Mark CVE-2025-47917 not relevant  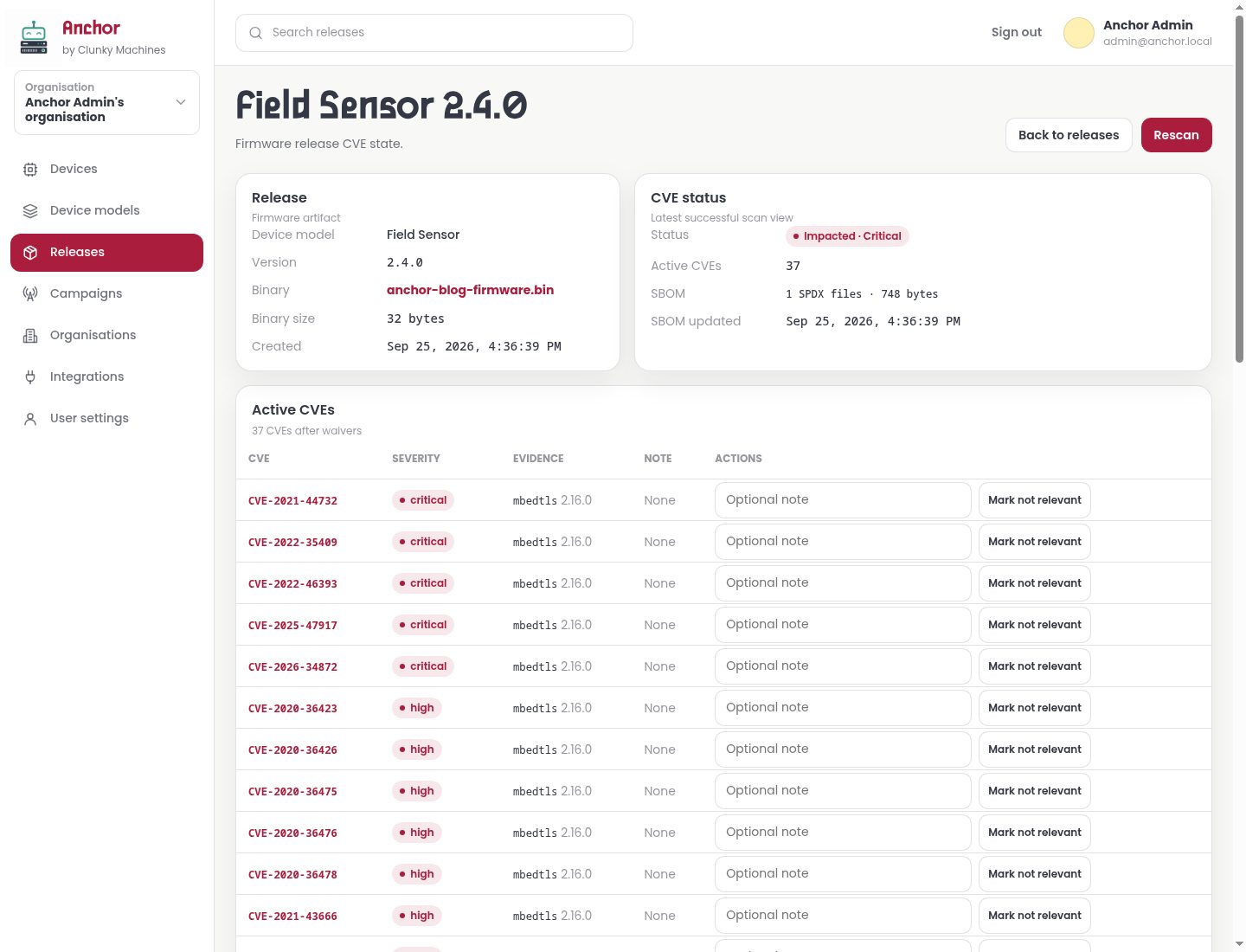pyautogui.click(x=1034, y=625)
